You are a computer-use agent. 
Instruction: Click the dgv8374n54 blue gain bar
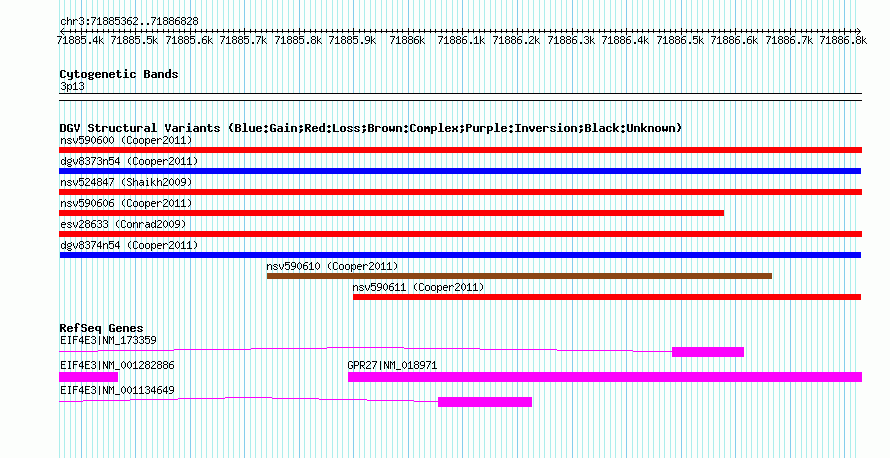[460, 255]
